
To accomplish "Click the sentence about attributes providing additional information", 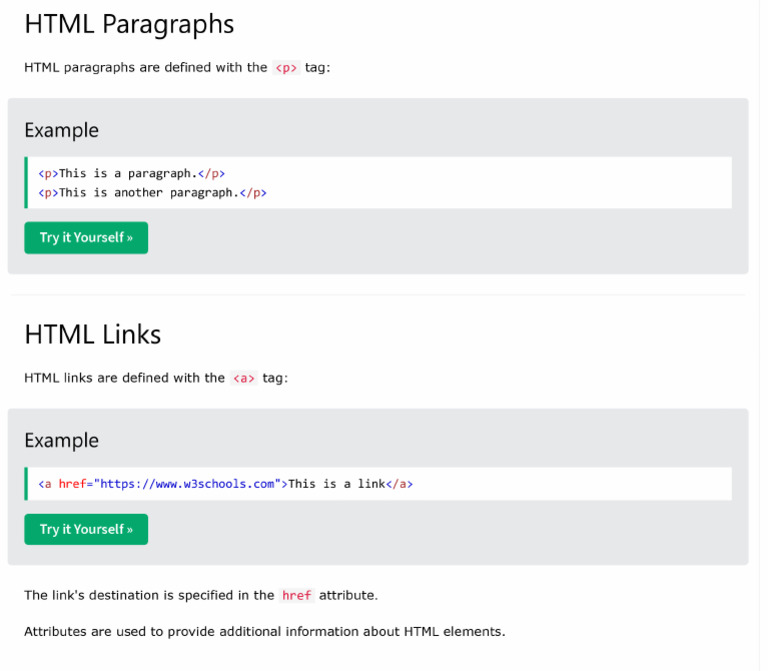I will [264, 631].
